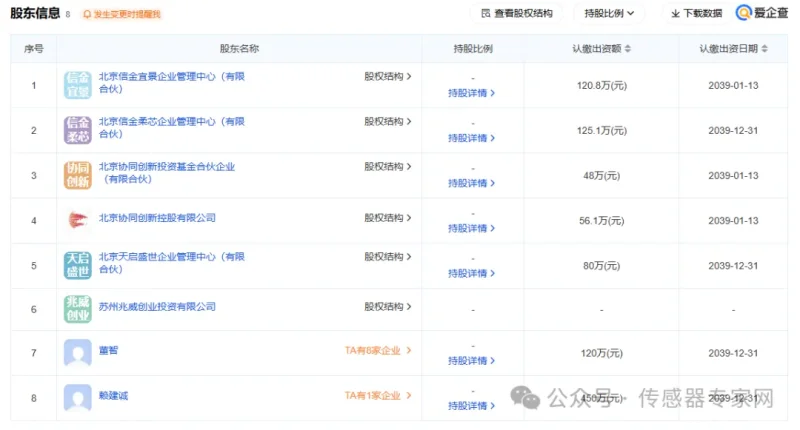Open 北京信金柔芯企业管理中心 shareholder link

click(171, 128)
